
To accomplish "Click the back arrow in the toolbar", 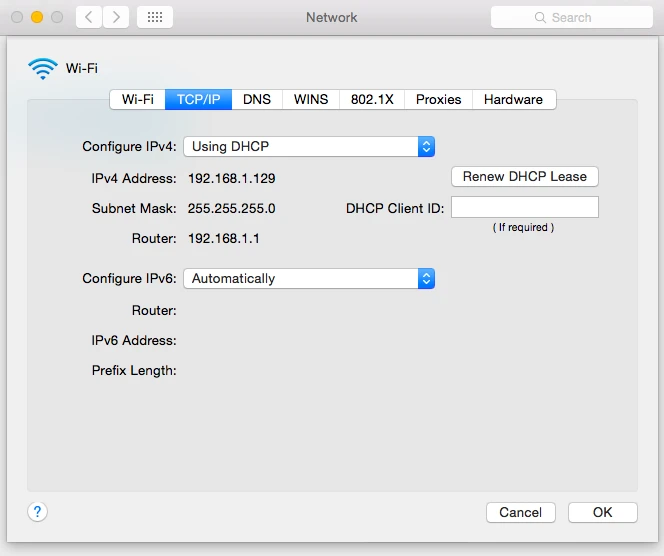I will coord(90,17).
